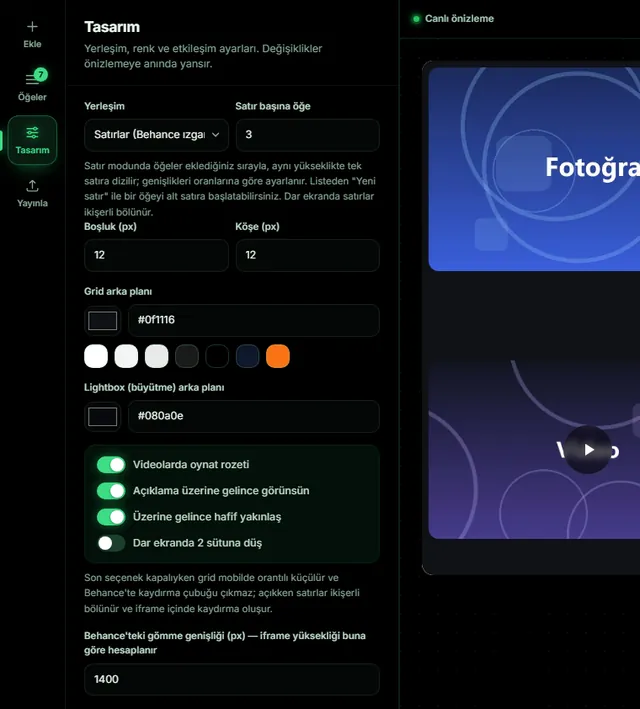This screenshot has height=709, width=640.
Task: Open the Fotoğraf preview thumbnail
Action: tap(534, 169)
